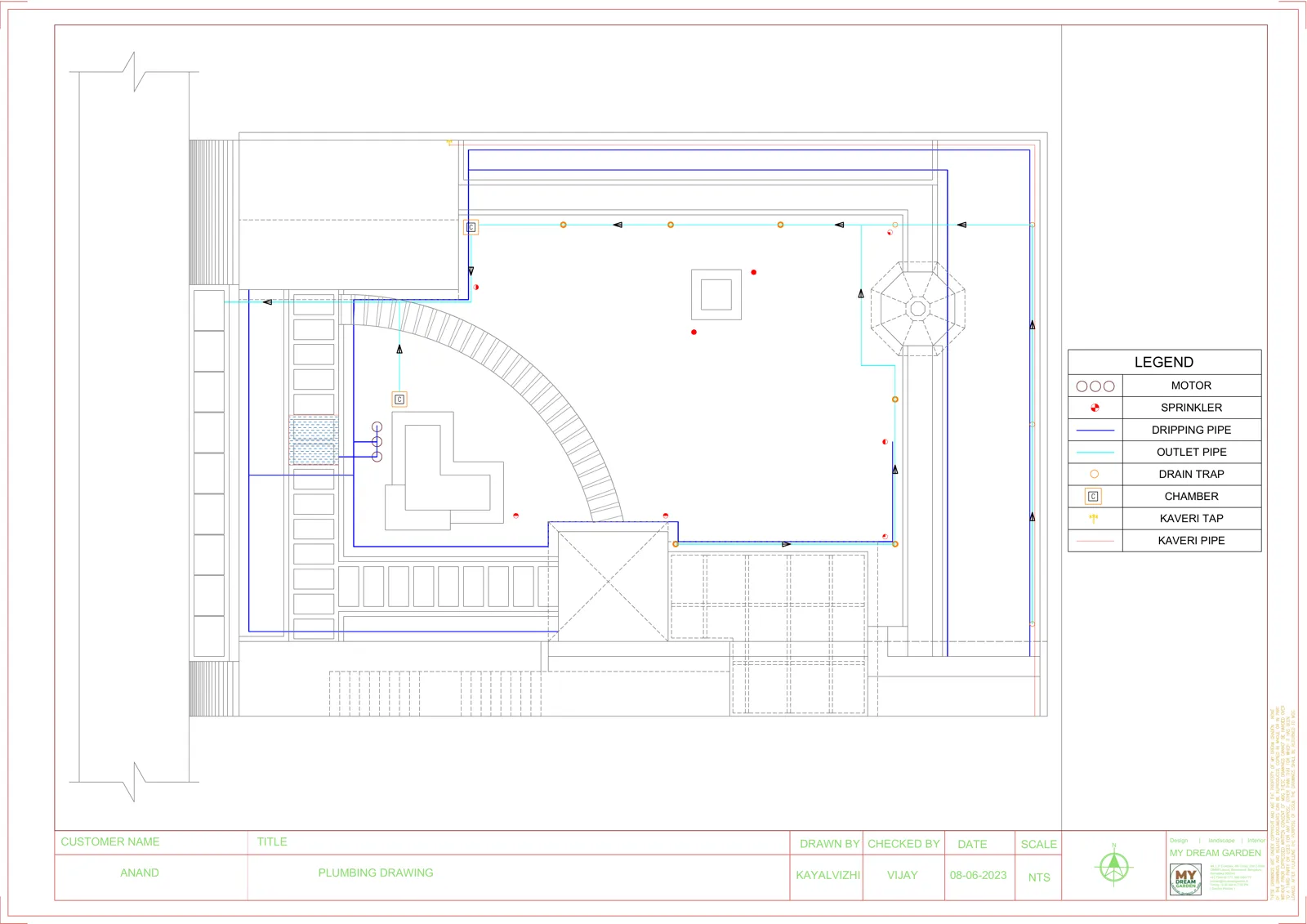1307x924 pixels.
Task: Click the PLUMBING DRAWING title text
Action: 376,873
